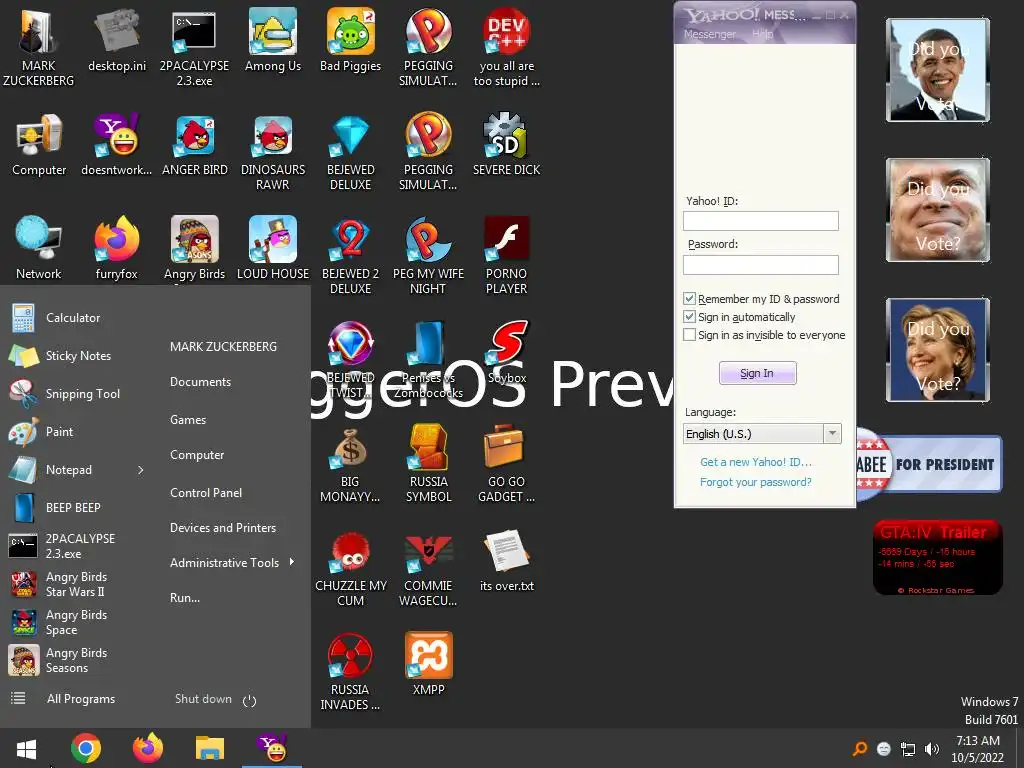Select the Soybox desktop icon
1024x768 pixels.
click(x=507, y=353)
